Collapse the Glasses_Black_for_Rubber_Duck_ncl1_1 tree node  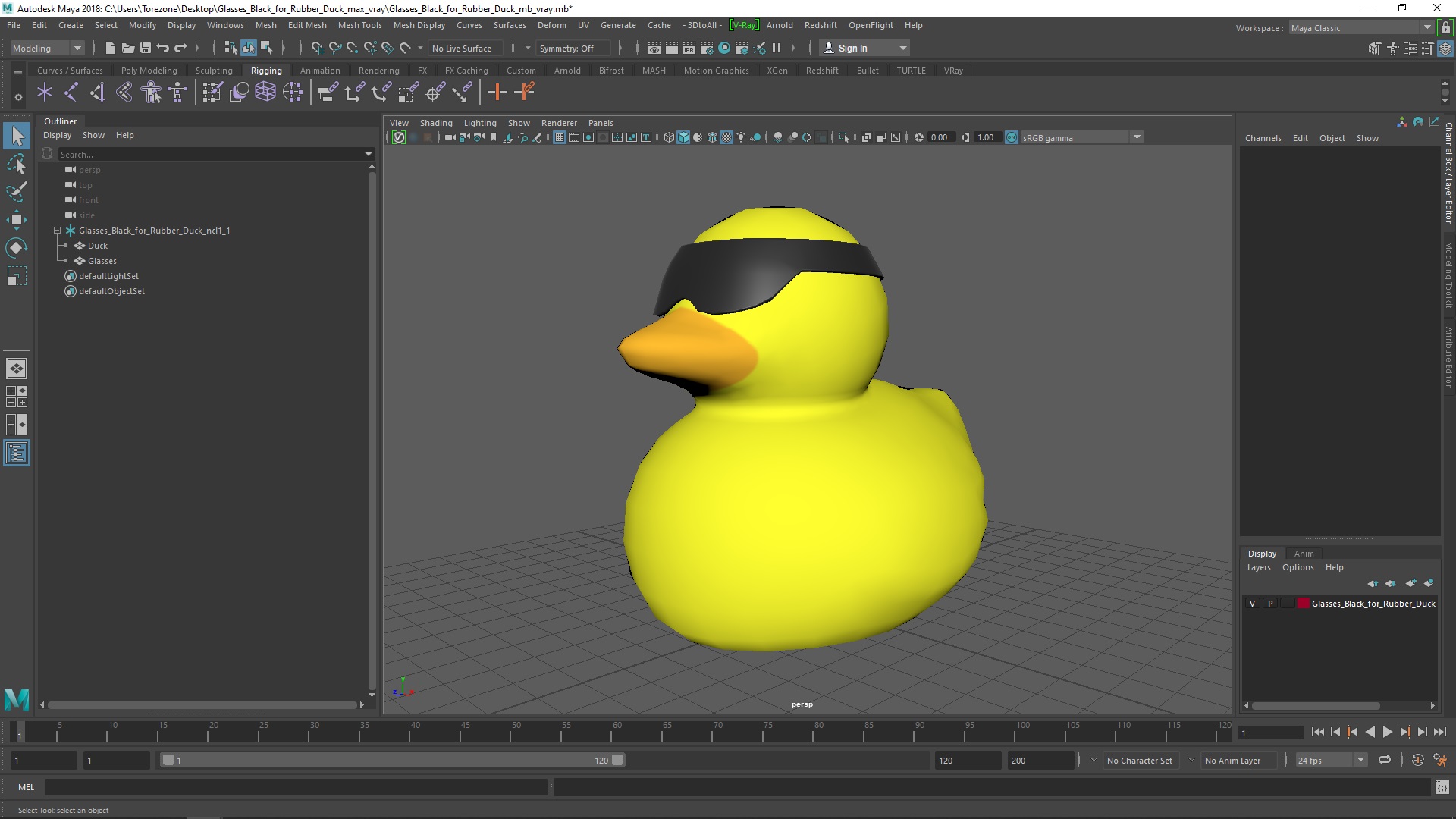pos(57,231)
